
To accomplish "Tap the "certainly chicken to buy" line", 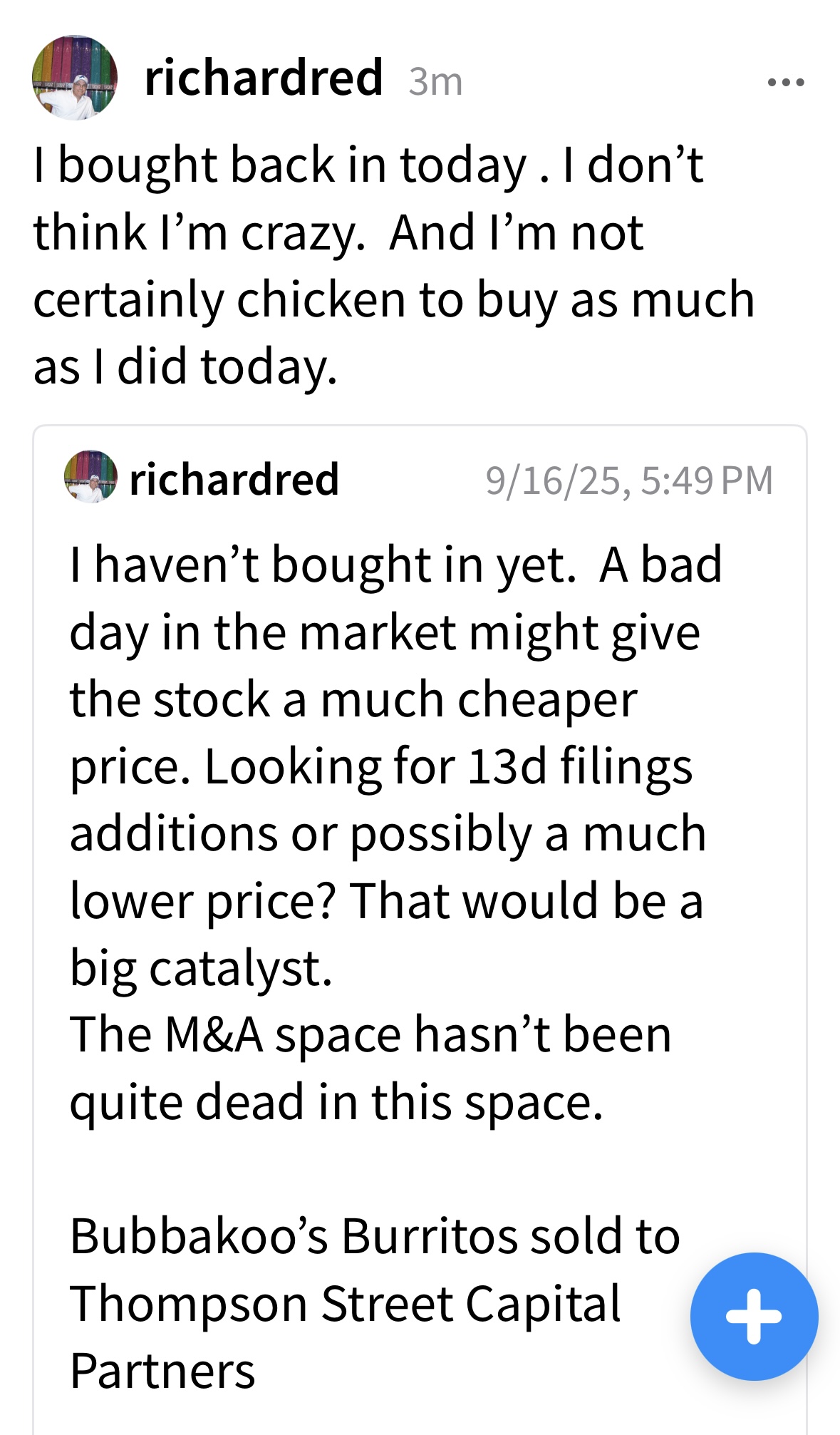I will coord(393,300).
